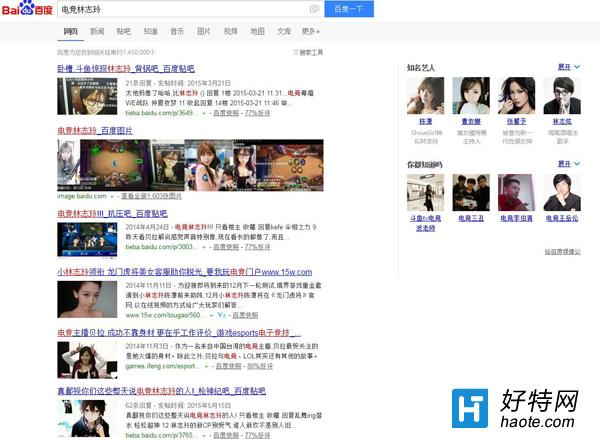Open result 真鄙视你们这些整天说电竞林志玲的人
This screenshot has width=600, height=441.
coord(161,391)
